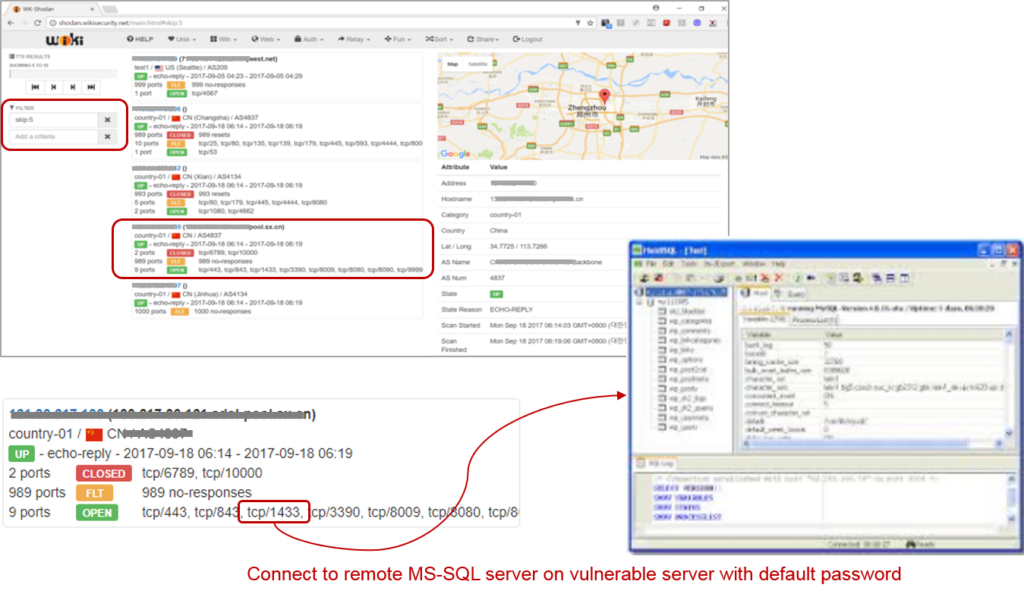Click the Logout link
Image resolution: width=1024 pixels, height=597 pixels.
pos(527,40)
